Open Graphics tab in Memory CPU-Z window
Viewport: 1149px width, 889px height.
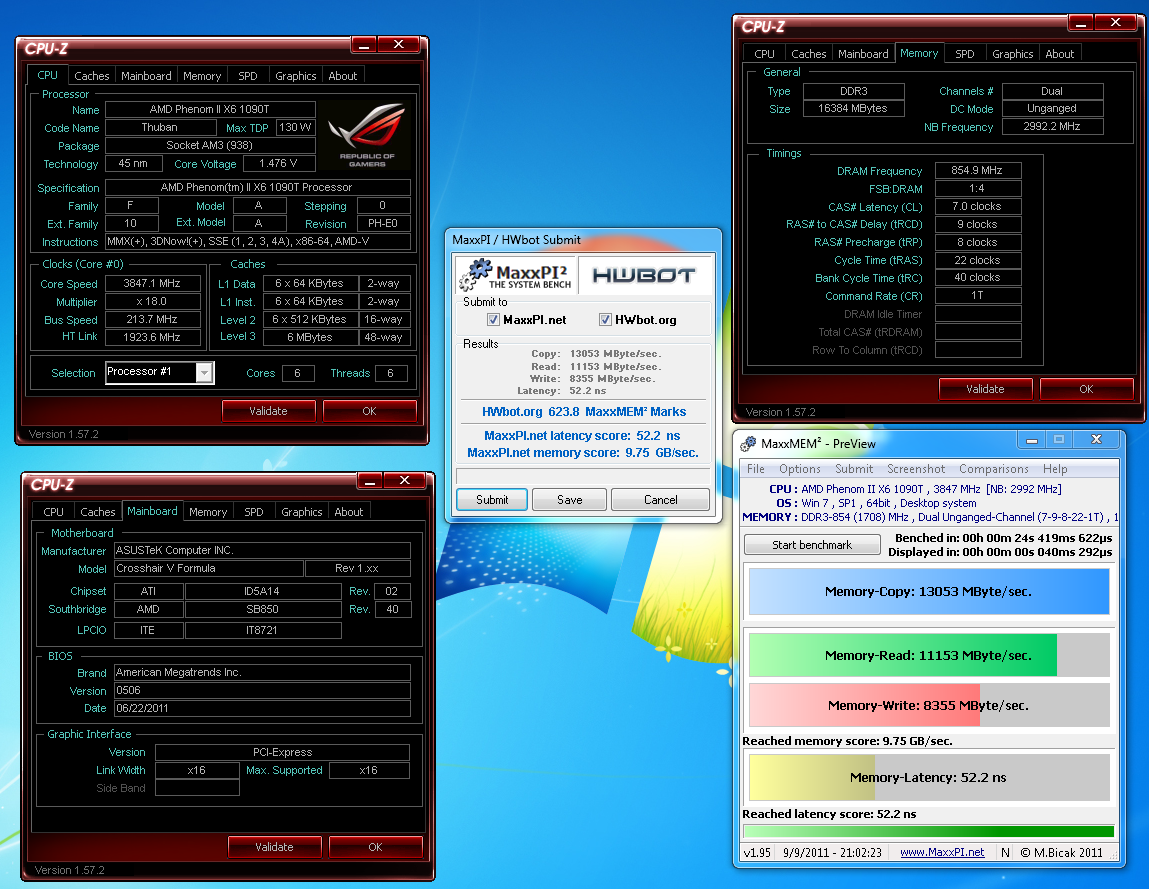[1012, 54]
